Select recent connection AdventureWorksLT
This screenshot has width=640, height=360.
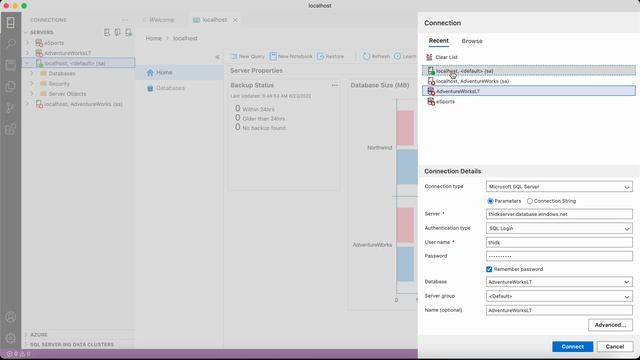(x=529, y=91)
